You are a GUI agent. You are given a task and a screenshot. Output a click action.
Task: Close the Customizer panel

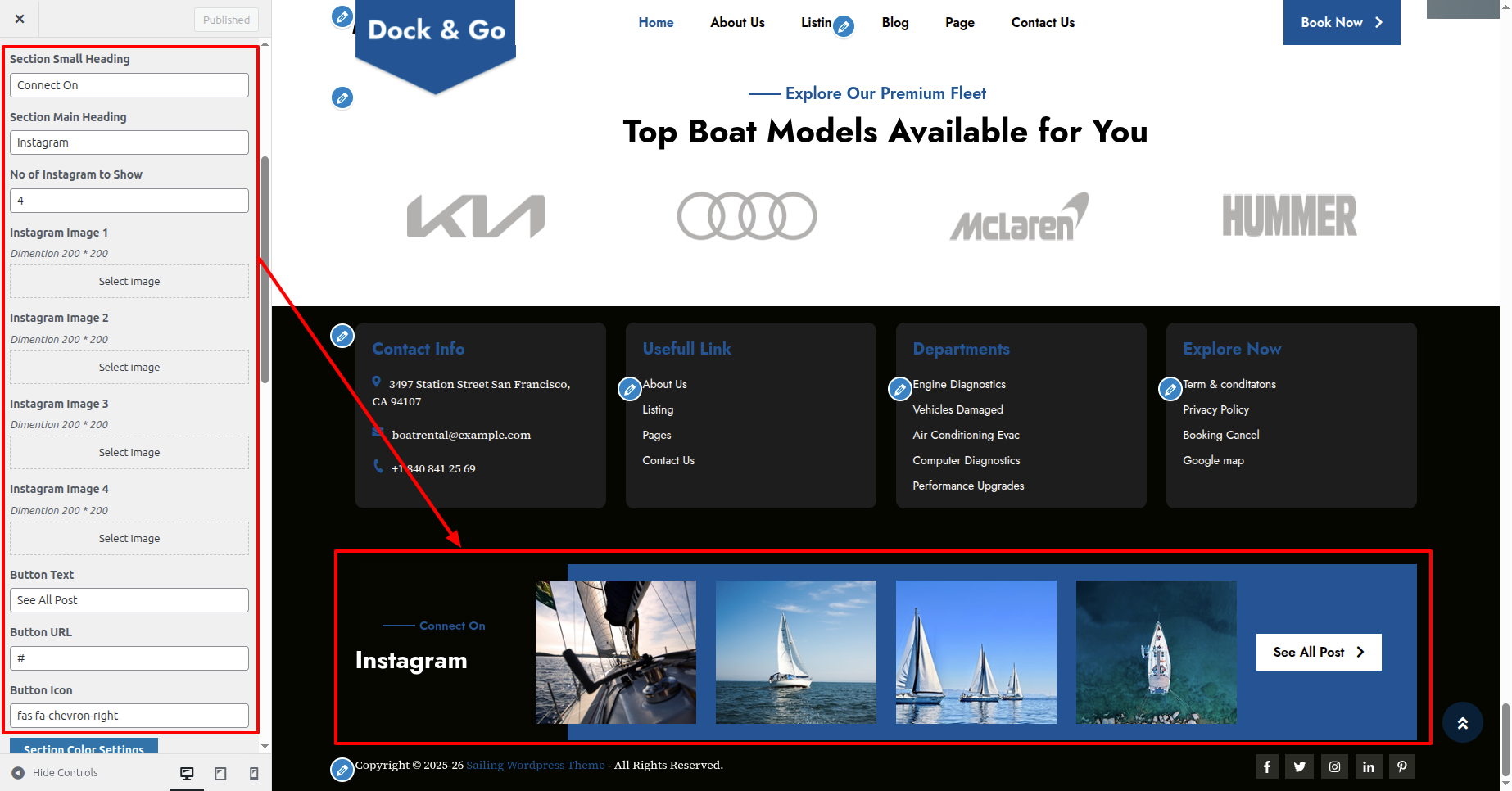coord(20,19)
